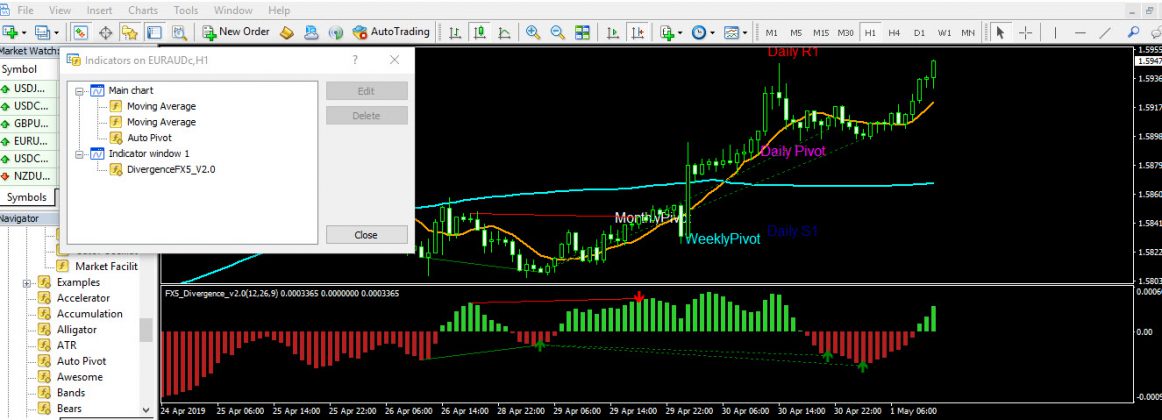Select DivergenceFX5_V2.0 in indicator list
The image size is (1162, 420).
(x=171, y=170)
